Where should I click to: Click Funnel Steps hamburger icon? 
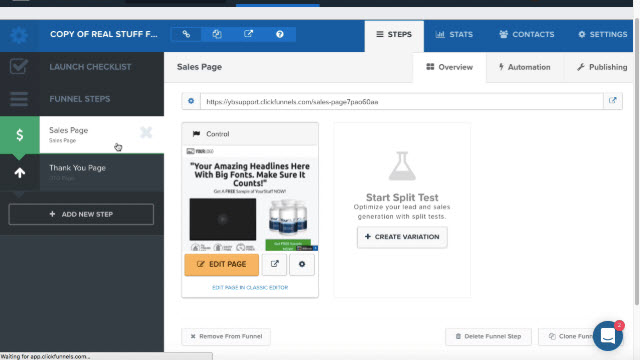(19, 99)
